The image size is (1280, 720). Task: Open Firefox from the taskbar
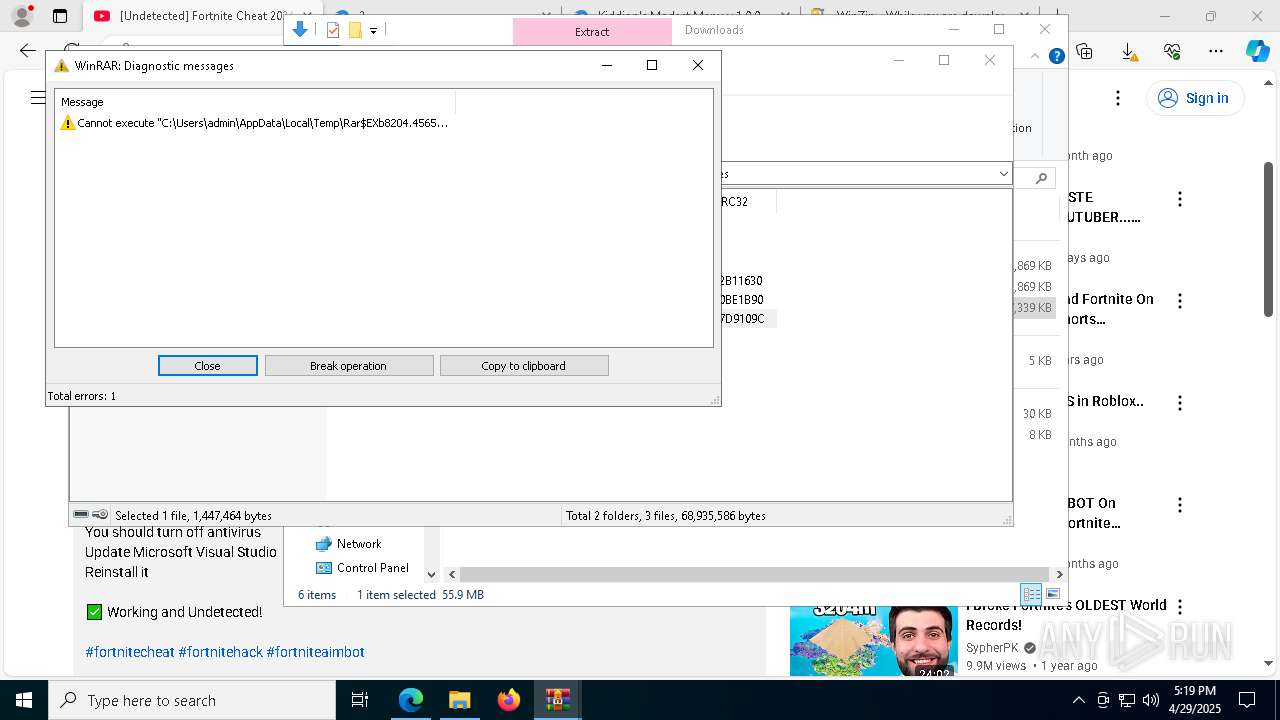point(508,700)
